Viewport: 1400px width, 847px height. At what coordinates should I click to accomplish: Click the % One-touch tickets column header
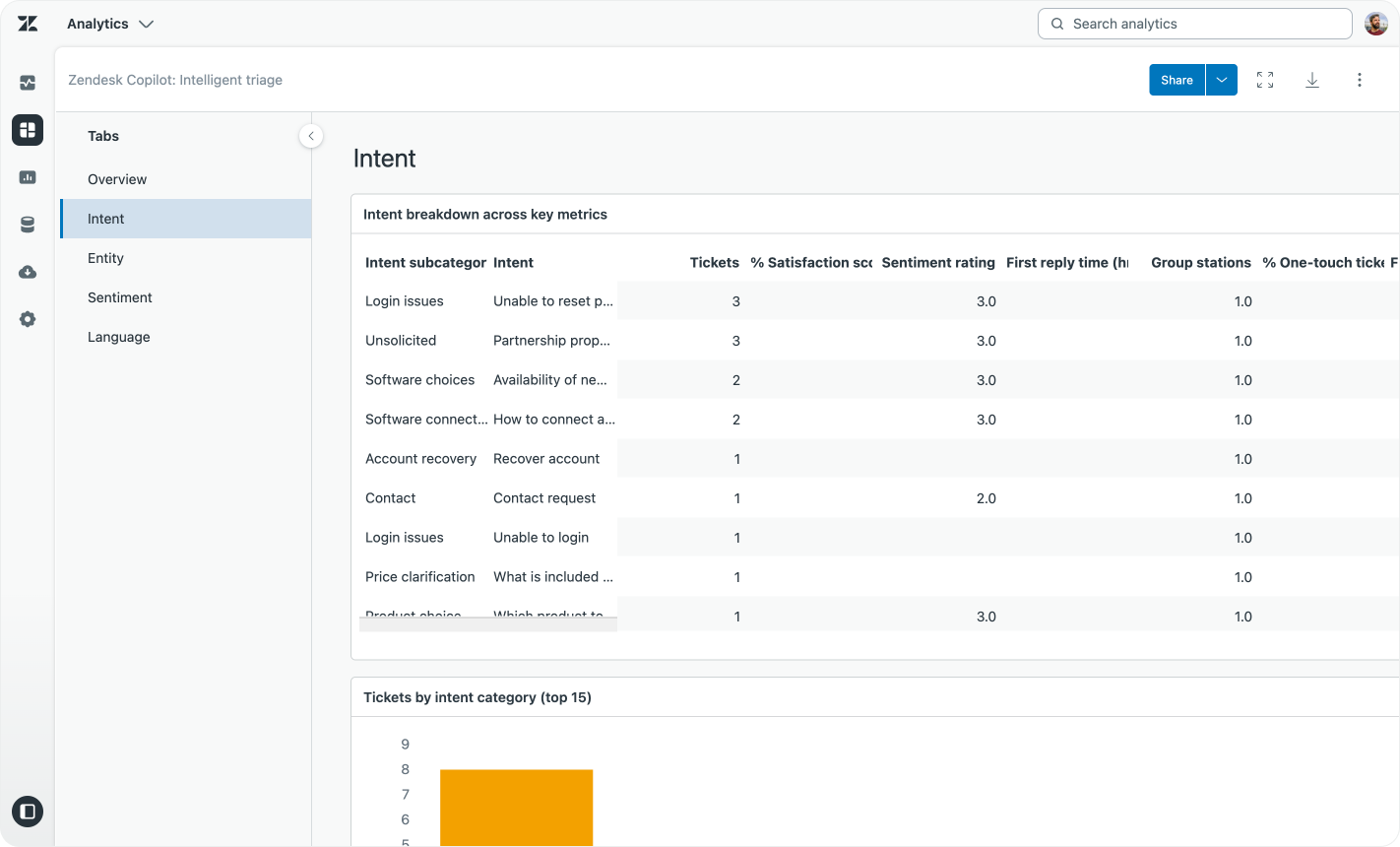1323,262
